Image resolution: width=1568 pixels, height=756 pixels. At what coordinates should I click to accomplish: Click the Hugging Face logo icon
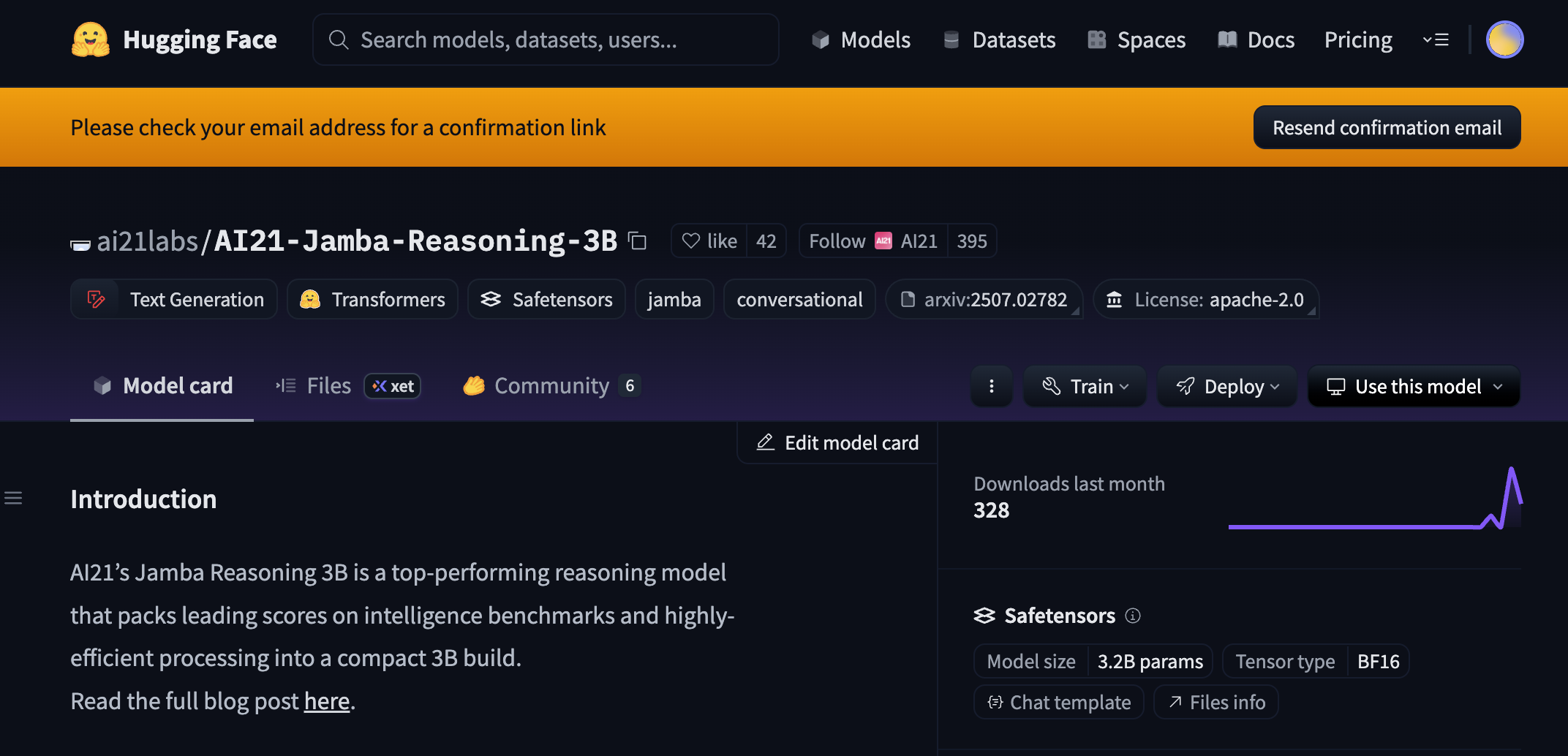(x=90, y=39)
